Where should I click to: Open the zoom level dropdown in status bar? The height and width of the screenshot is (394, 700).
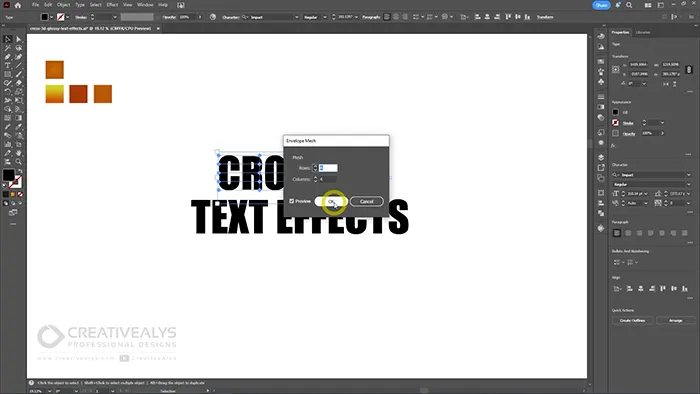49,391
